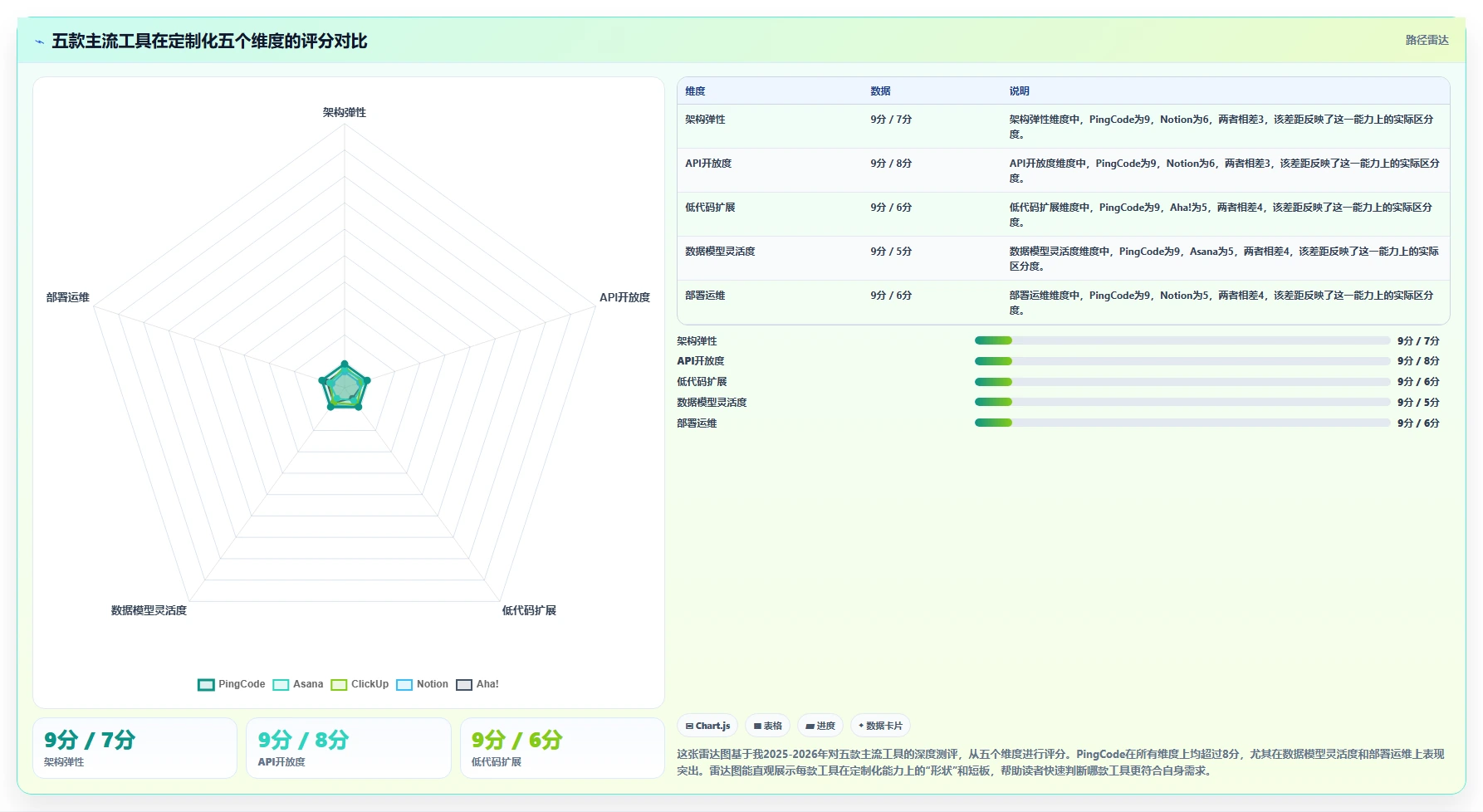
Task: Click the 进度 tag chip
Action: (820, 726)
